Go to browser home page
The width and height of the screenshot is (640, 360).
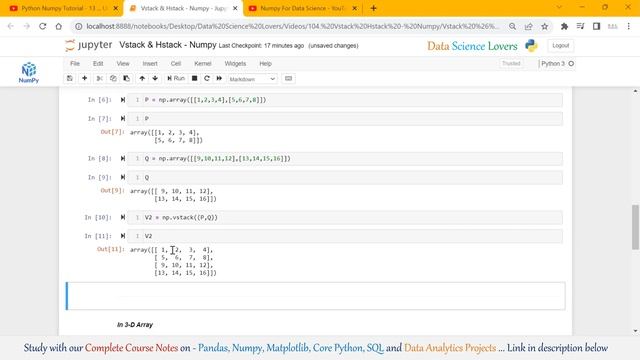click(x=58, y=27)
